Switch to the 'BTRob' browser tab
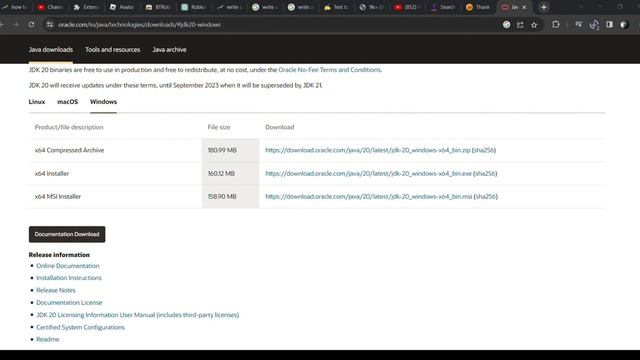 coord(158,7)
